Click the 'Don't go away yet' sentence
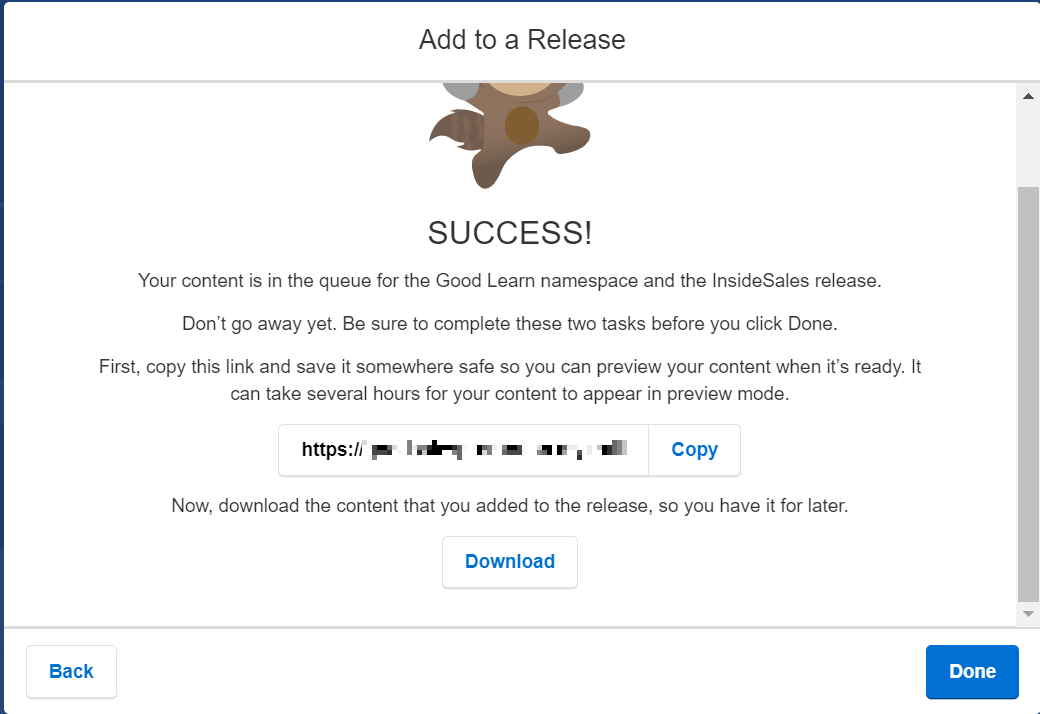1040x714 pixels. pos(509,324)
